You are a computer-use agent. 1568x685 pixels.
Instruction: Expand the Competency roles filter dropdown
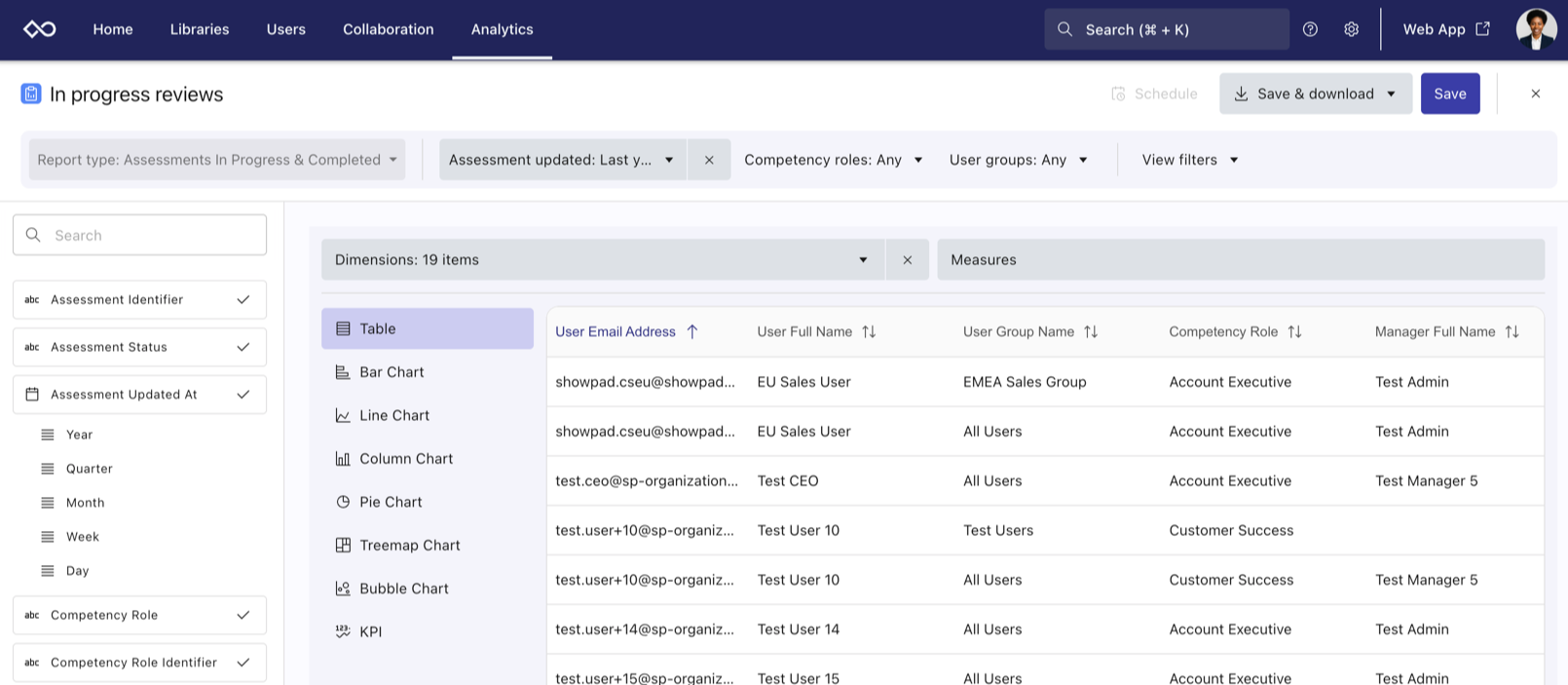click(x=833, y=160)
